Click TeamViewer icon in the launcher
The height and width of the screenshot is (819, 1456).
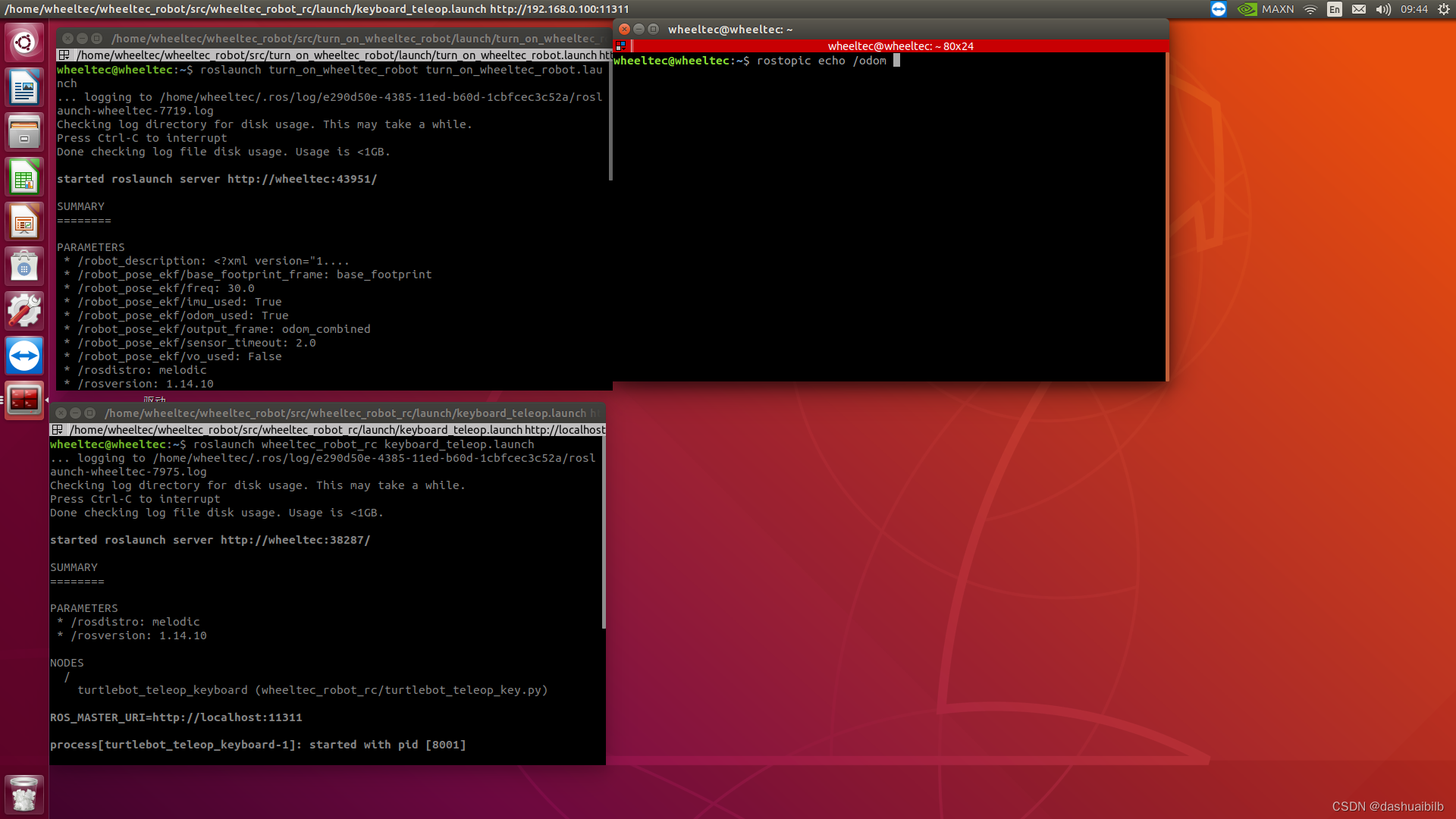[24, 356]
